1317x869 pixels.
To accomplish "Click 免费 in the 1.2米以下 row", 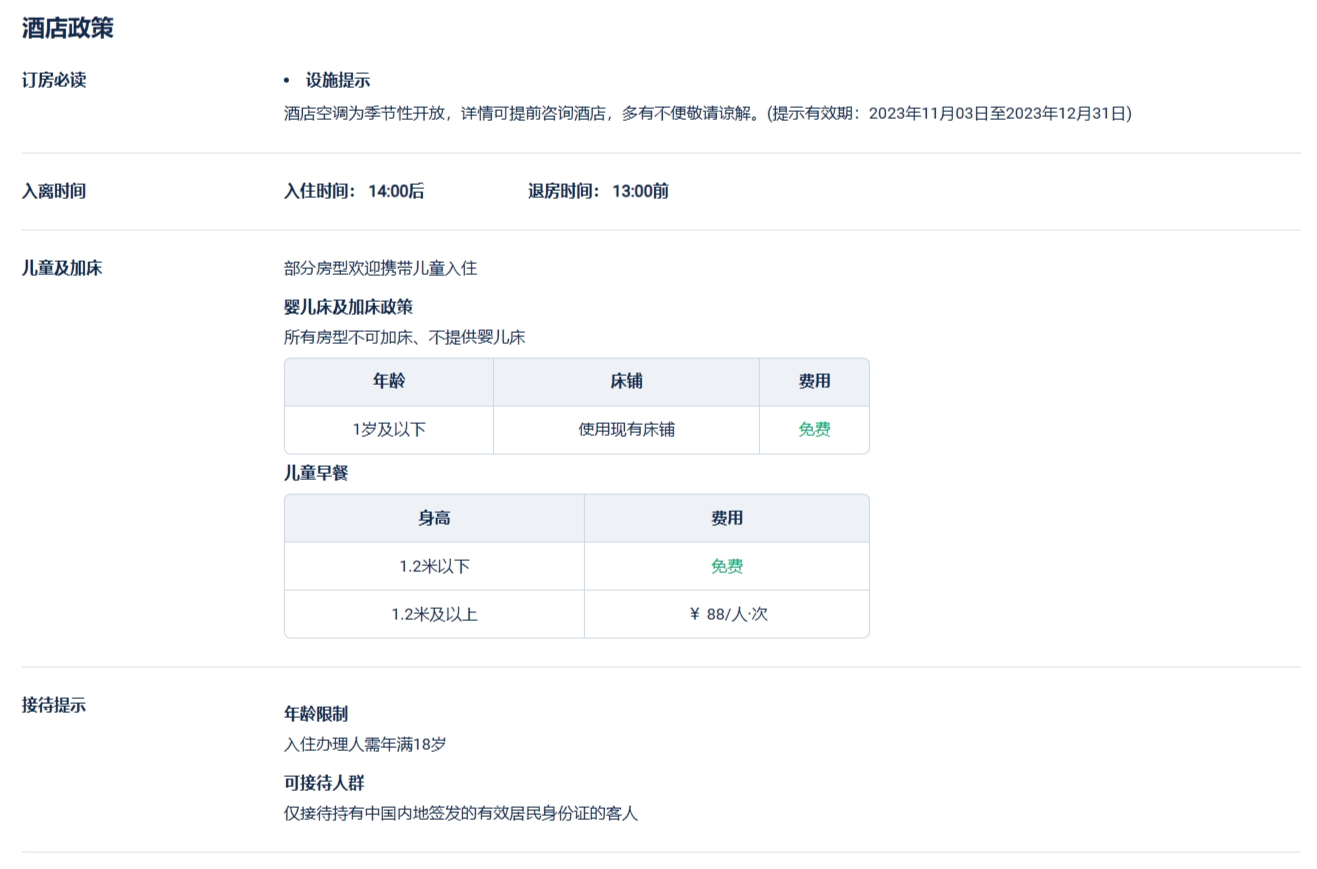I will (727, 566).
